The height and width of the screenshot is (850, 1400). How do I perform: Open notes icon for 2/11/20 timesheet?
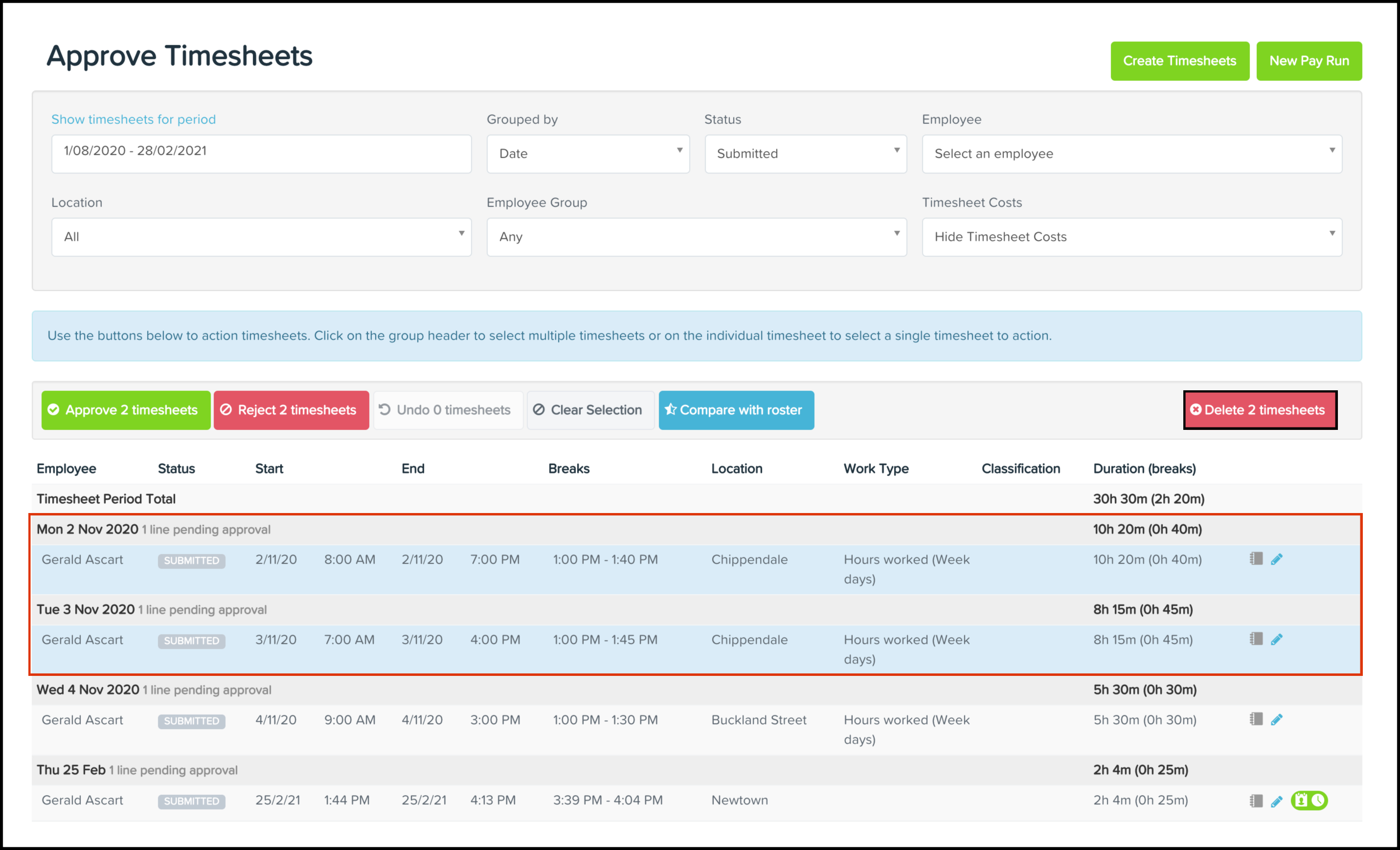pyautogui.click(x=1256, y=559)
